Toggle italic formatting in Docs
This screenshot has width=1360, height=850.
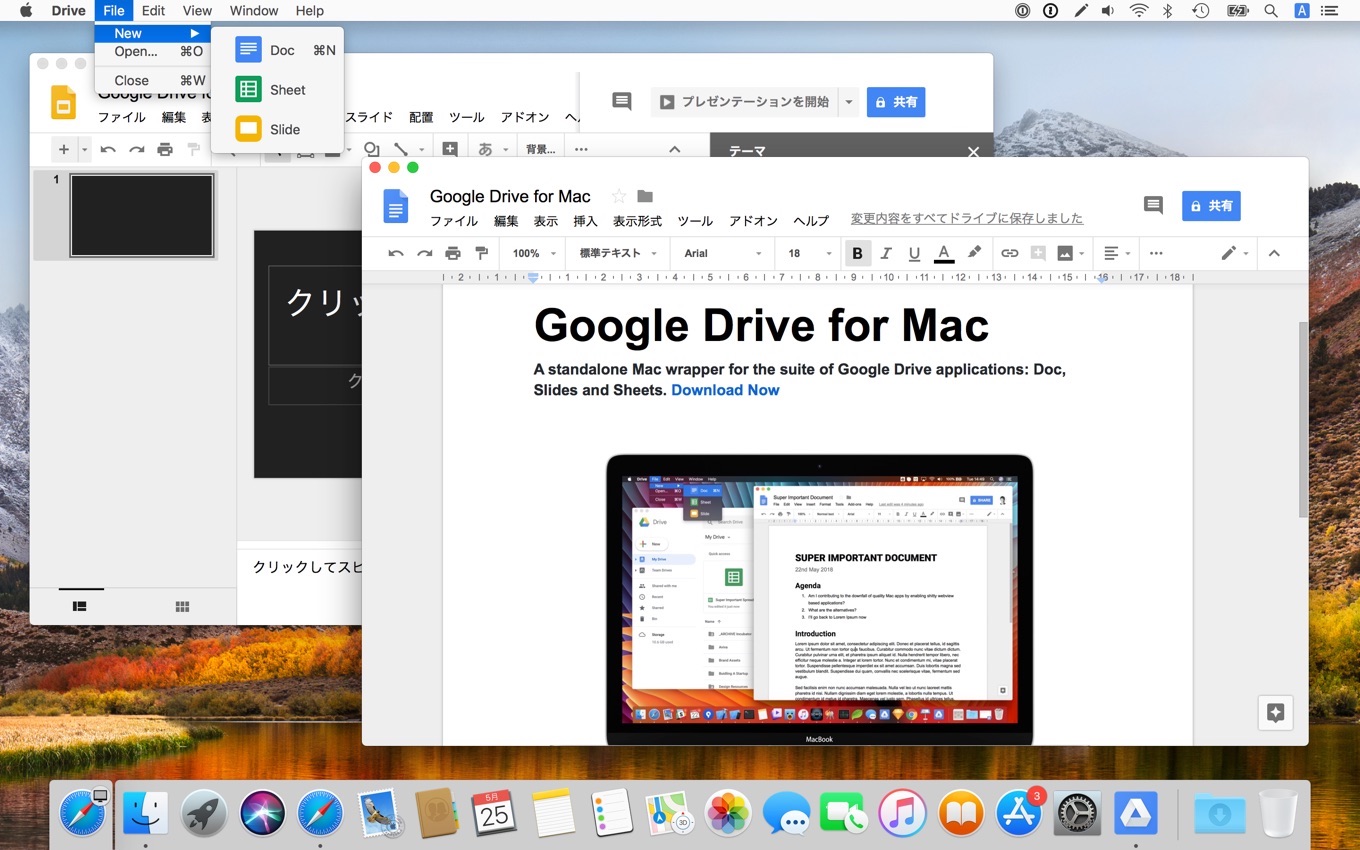(885, 253)
